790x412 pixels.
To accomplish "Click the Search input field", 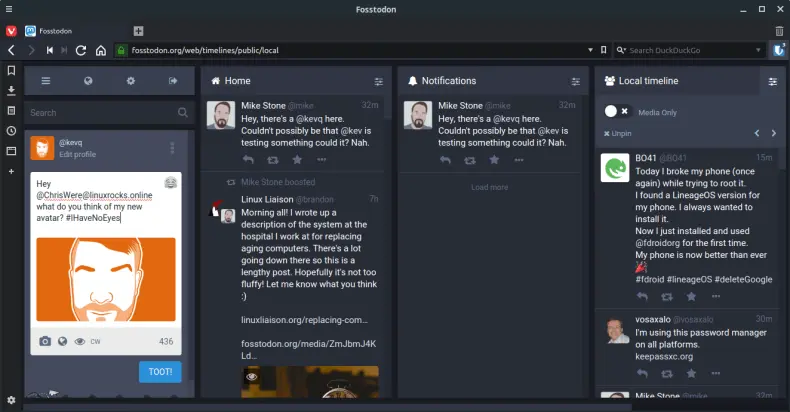I will (100, 113).
